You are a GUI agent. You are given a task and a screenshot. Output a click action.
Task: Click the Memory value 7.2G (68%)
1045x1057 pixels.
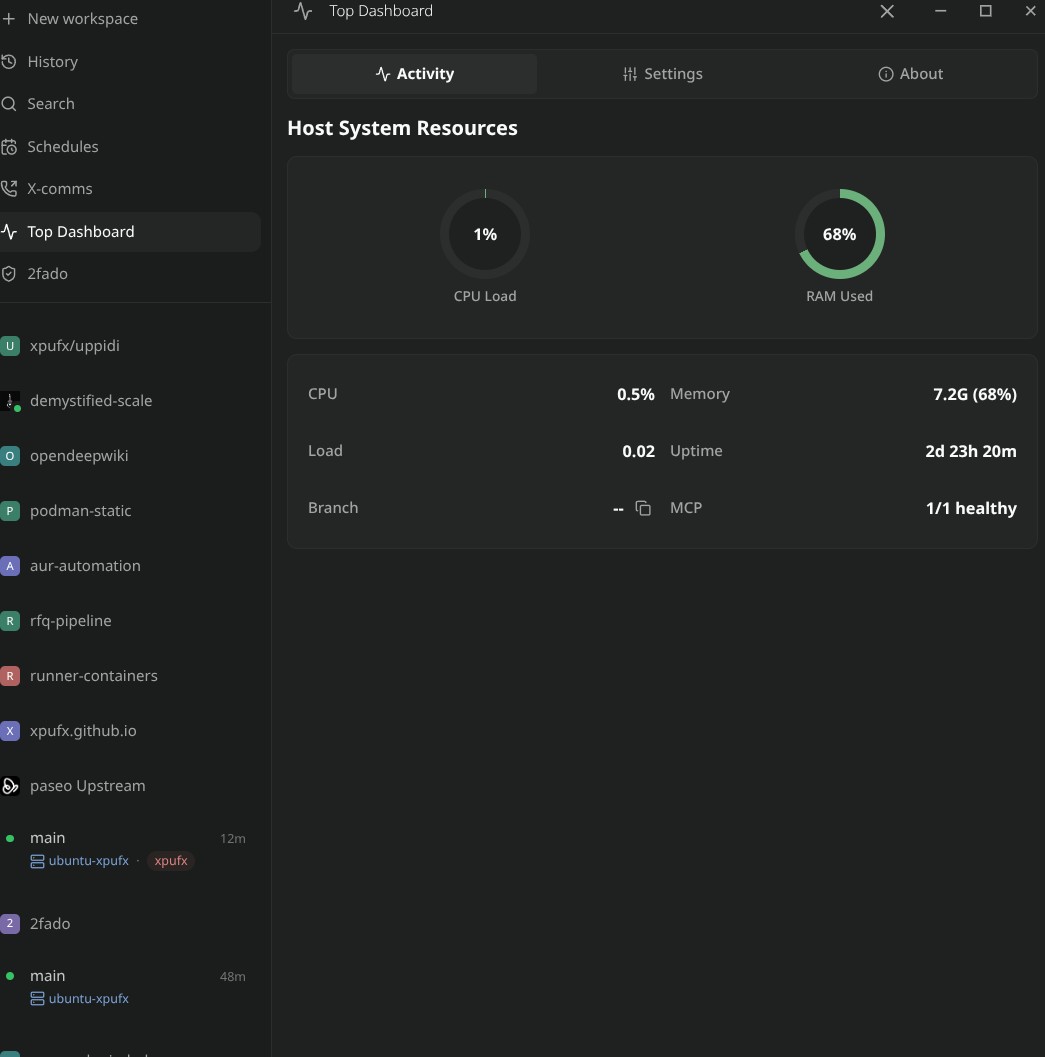pos(974,394)
